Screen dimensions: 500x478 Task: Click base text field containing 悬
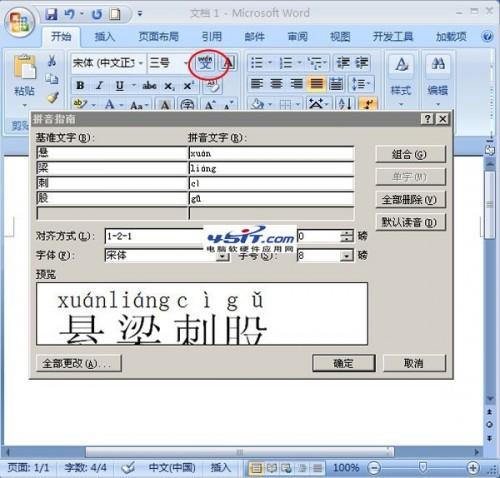point(112,153)
